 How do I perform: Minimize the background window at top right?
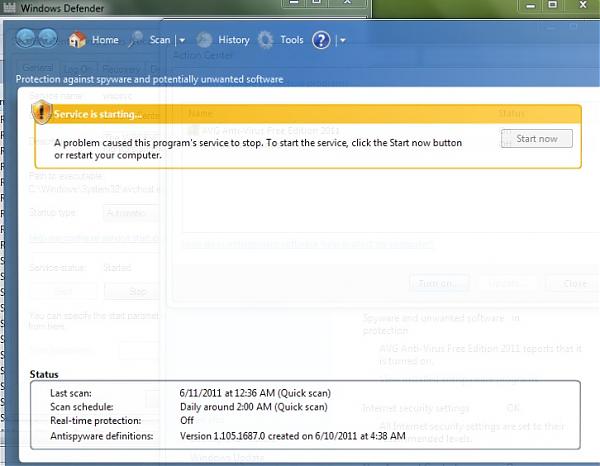click(x=530, y=5)
